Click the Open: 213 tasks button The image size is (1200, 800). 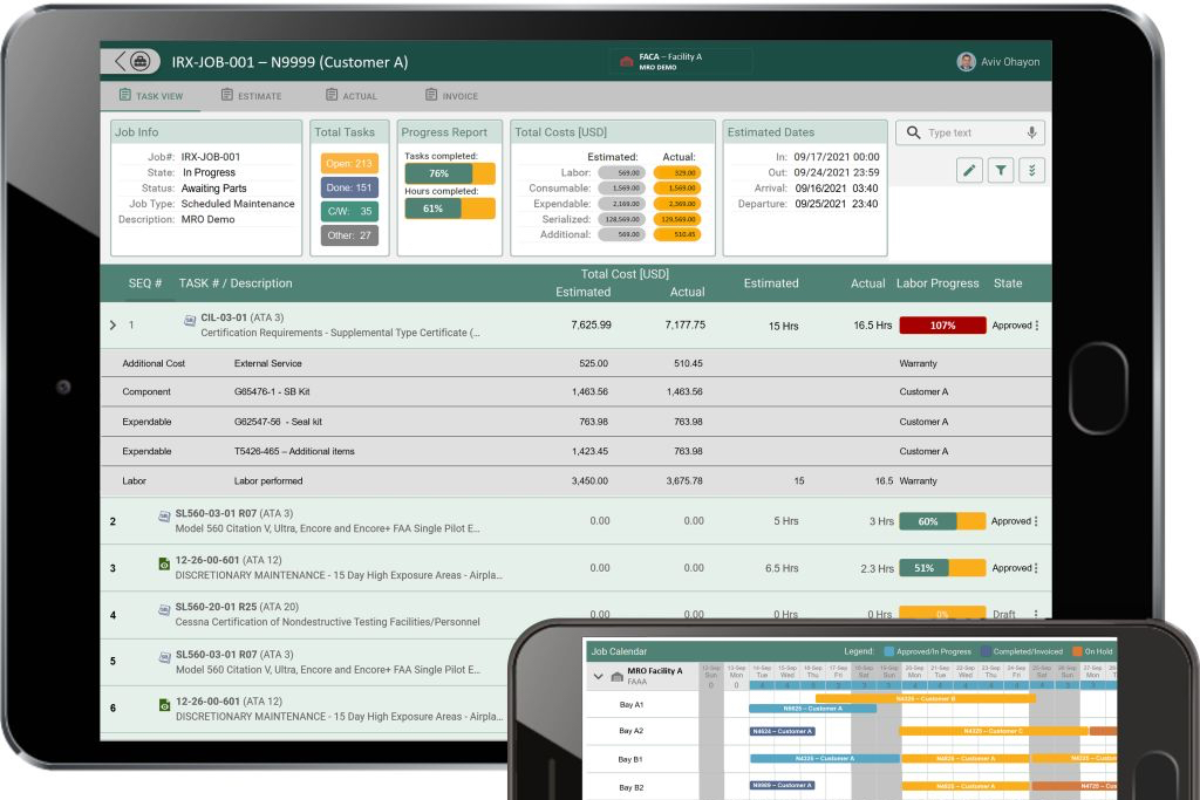click(349, 163)
